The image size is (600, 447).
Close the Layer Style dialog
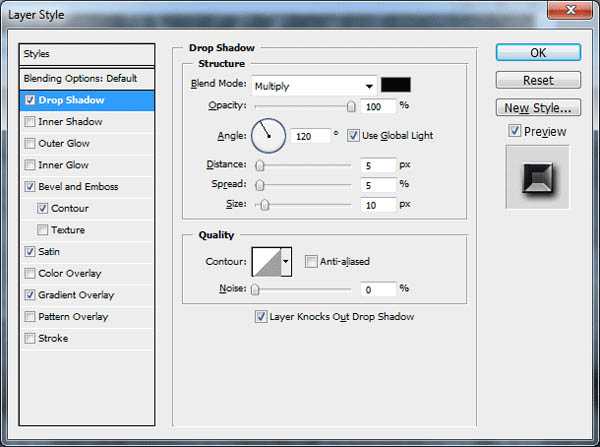pyautogui.click(x=578, y=11)
